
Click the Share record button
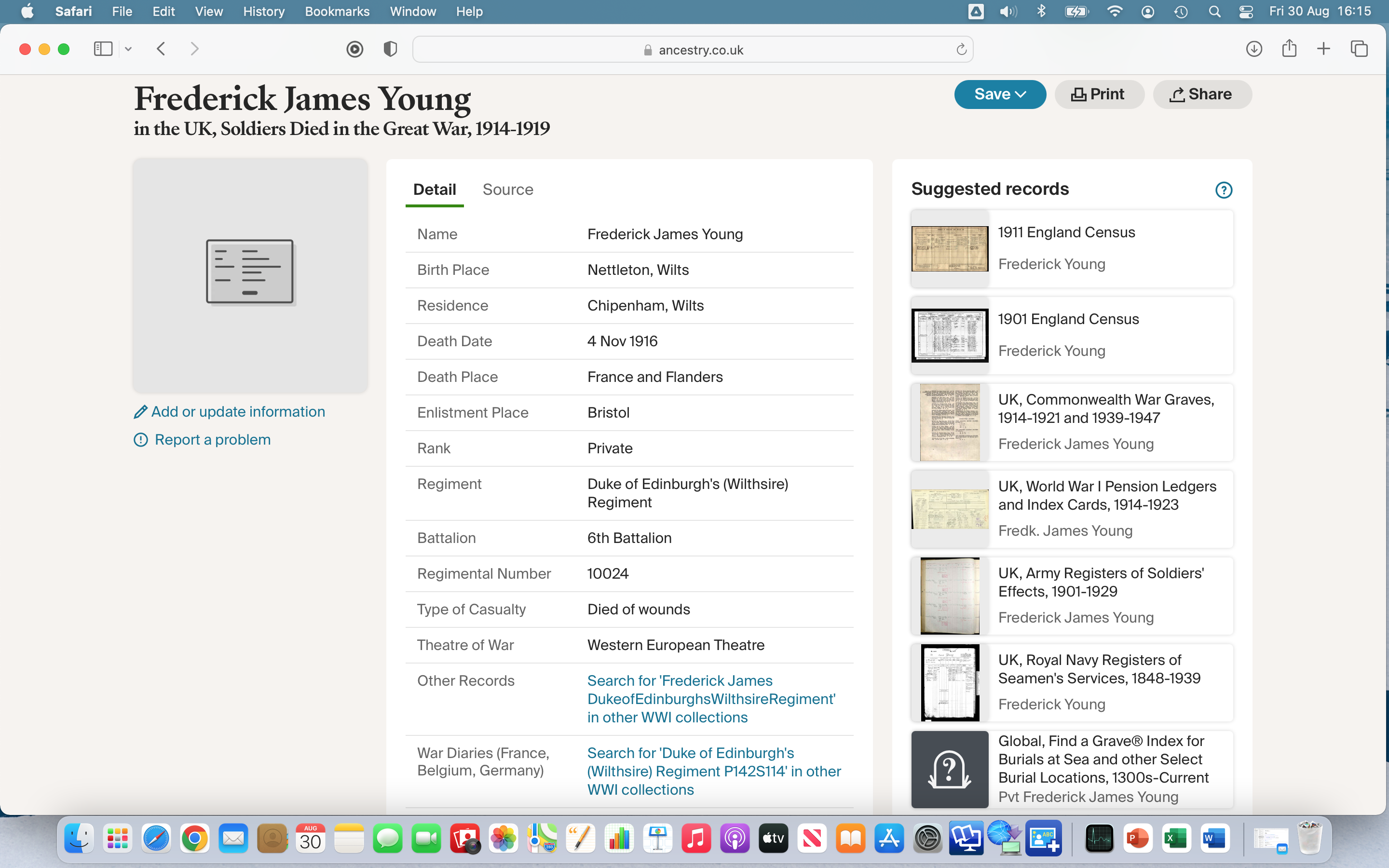tap(1202, 94)
